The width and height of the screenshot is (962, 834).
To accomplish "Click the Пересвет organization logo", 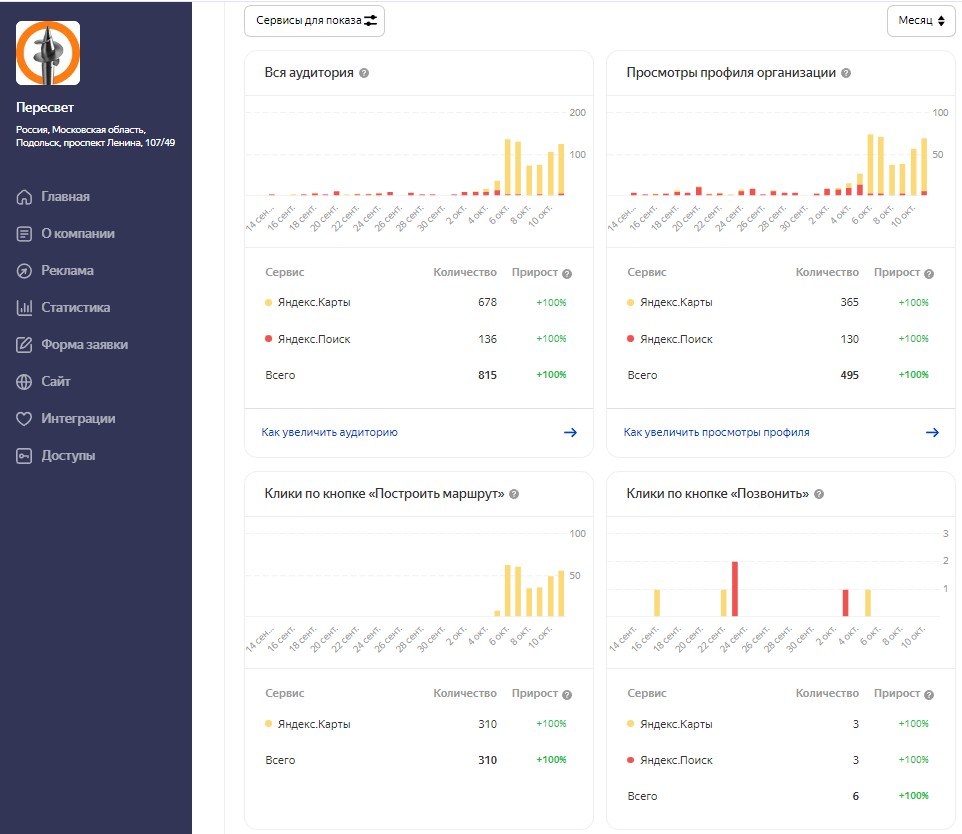I will pyautogui.click(x=48, y=53).
